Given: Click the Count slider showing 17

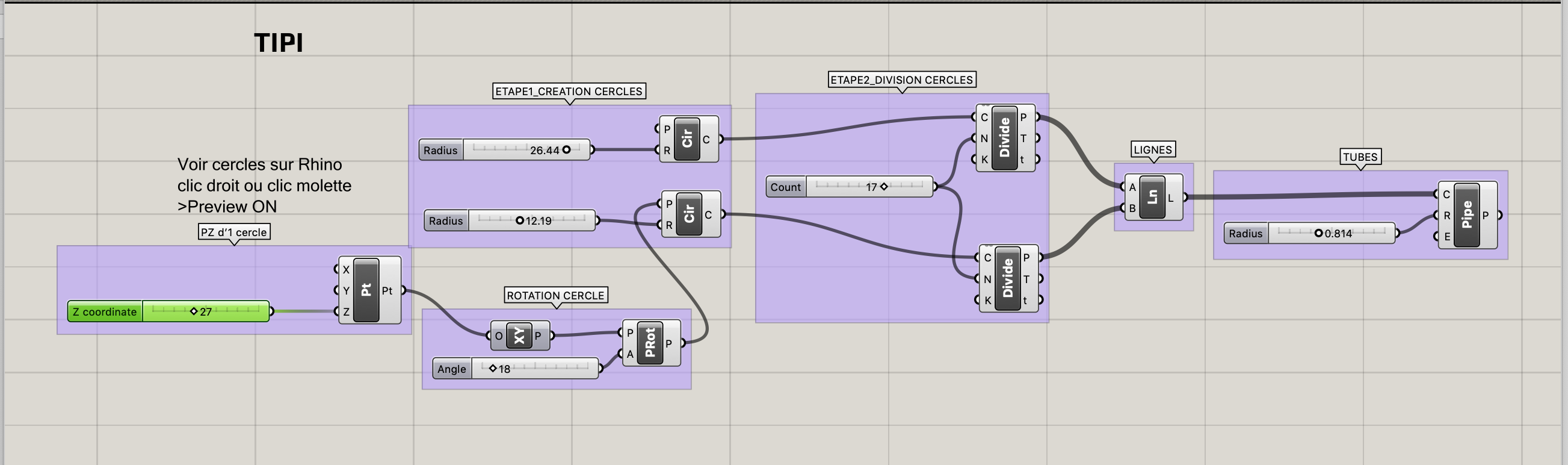Looking at the screenshot, I should [x=884, y=187].
